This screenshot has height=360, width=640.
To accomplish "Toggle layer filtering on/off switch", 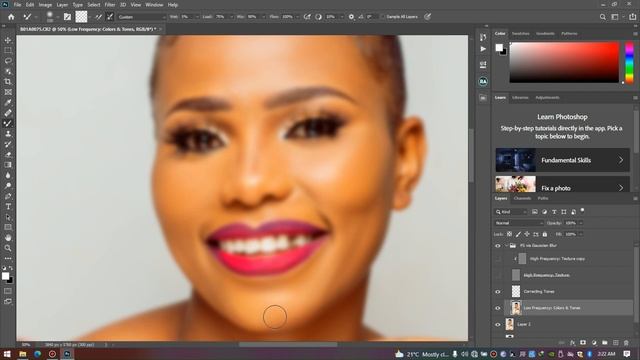I will click(x=582, y=211).
